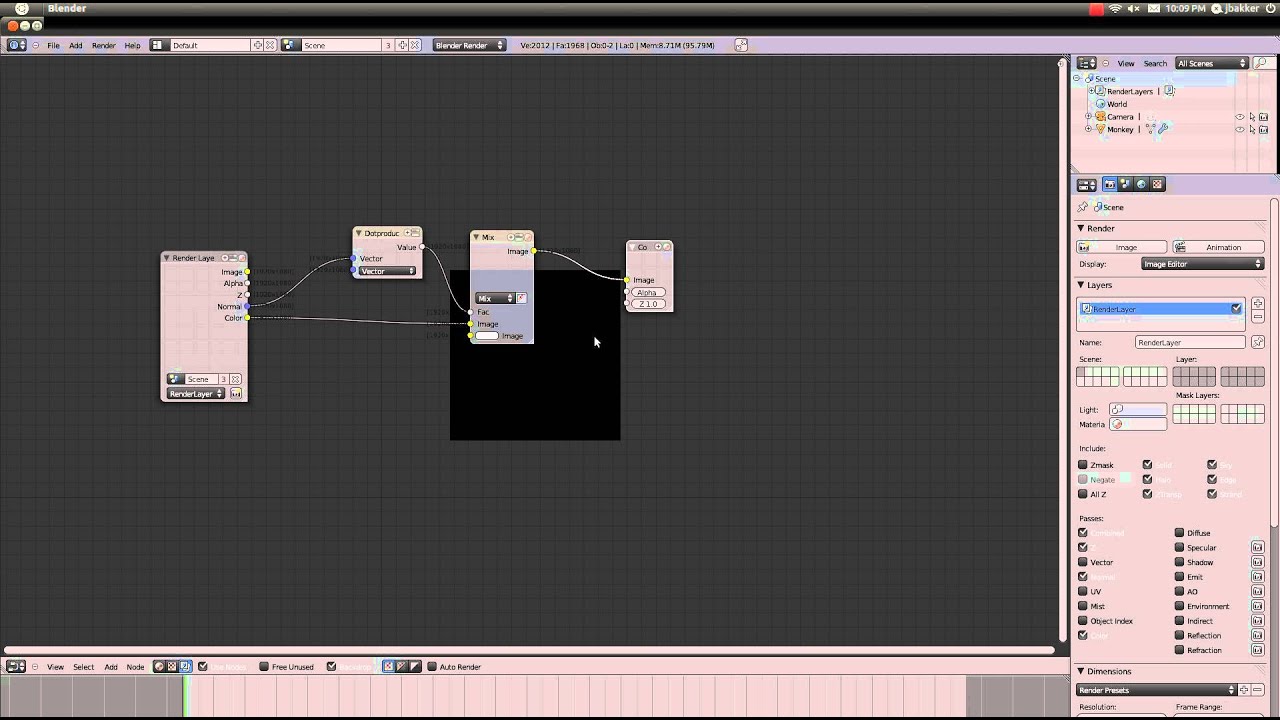1280x720 pixels.
Task: Click the pin icon next to Scene breadcrumb
Action: pos(1083,207)
